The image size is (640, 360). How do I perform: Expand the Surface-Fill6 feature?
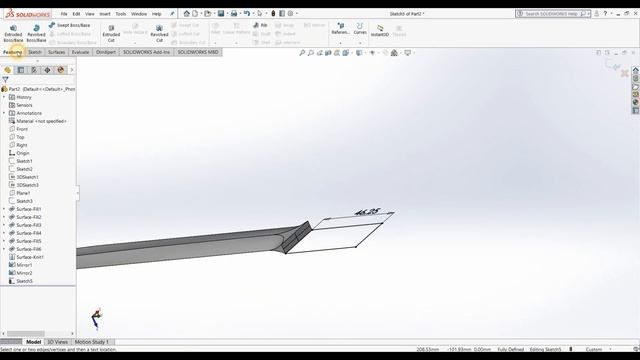(x=4, y=249)
